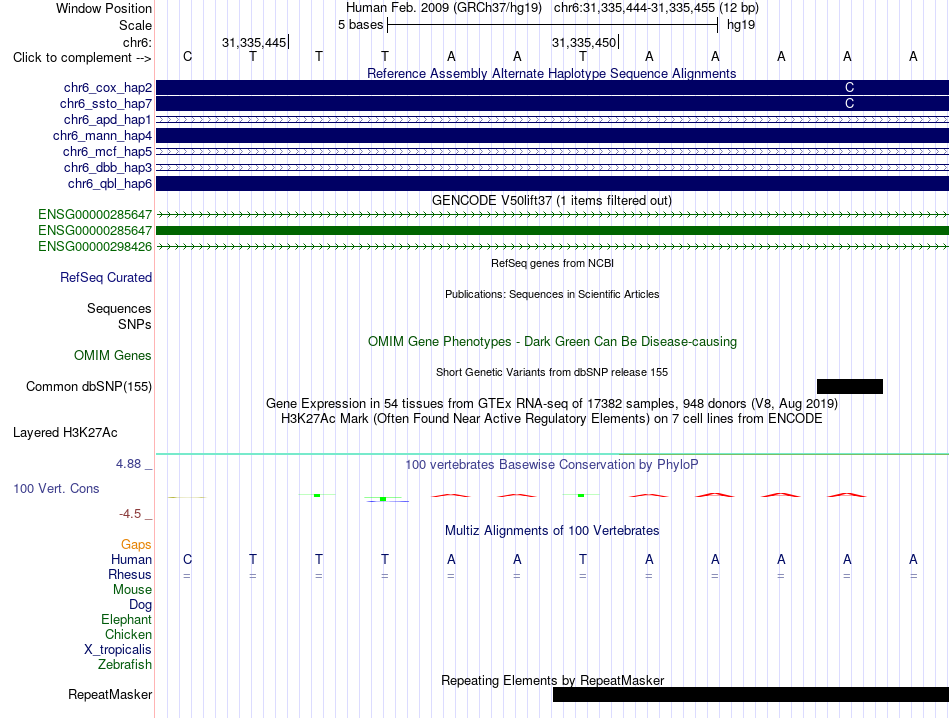
Task: Open Short Genetic Variants from dbSNP title
Action: 552,373
